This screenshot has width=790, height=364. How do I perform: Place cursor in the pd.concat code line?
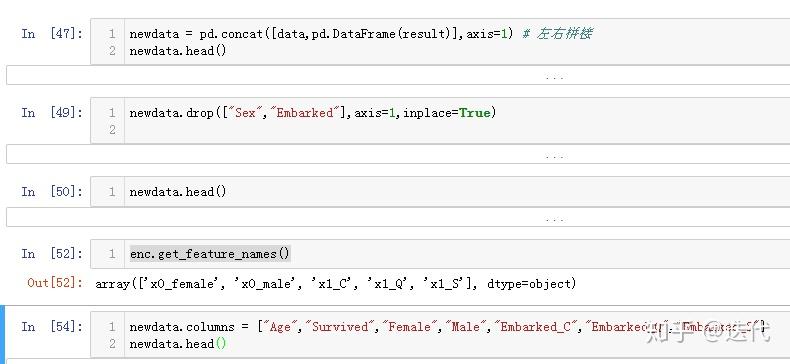pyautogui.click(x=360, y=34)
